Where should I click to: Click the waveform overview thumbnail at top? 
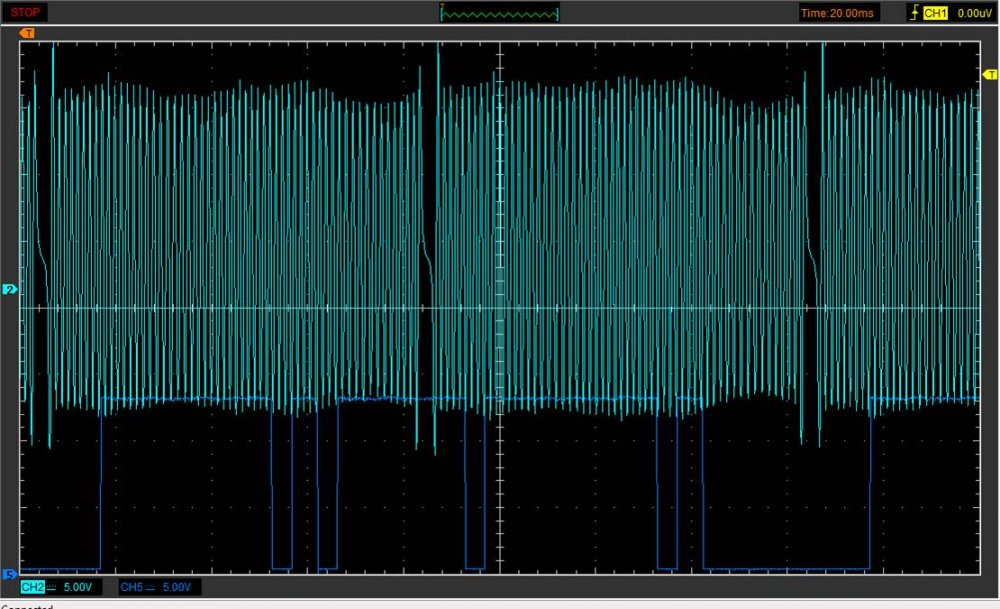click(x=500, y=14)
